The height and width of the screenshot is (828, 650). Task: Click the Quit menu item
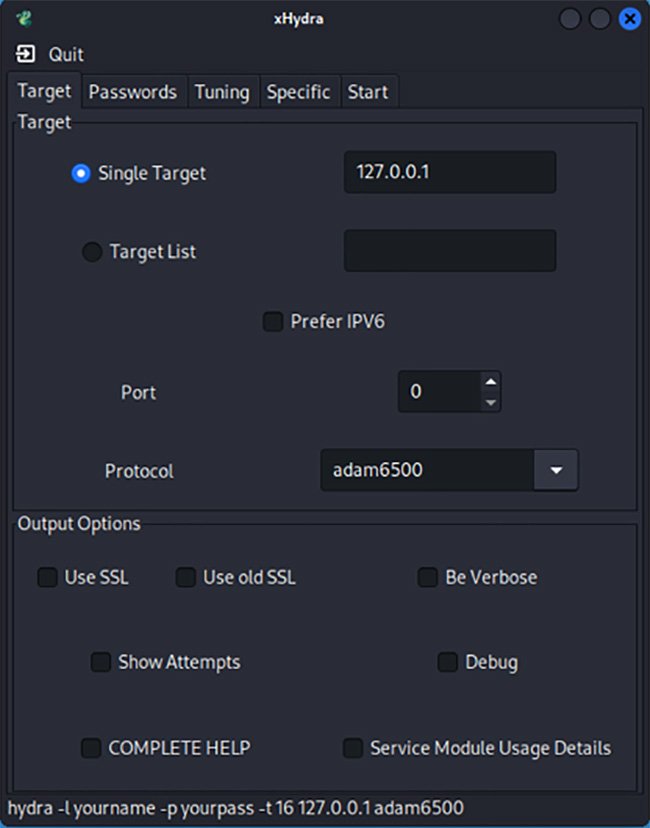click(x=66, y=54)
